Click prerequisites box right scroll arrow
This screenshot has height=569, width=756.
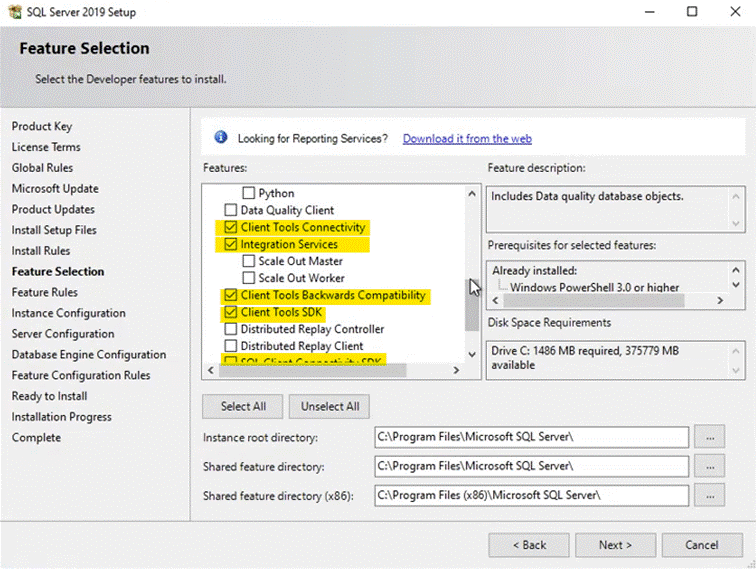720,300
